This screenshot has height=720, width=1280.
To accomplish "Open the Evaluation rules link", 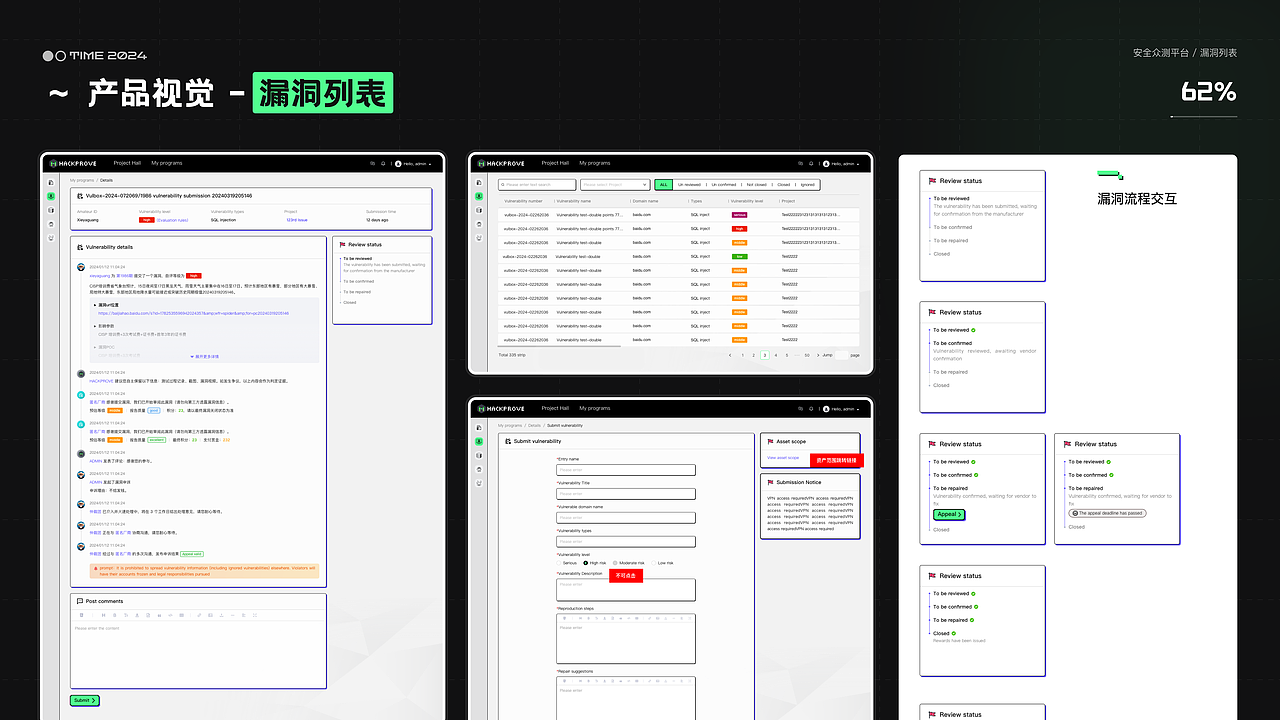I will [172, 220].
